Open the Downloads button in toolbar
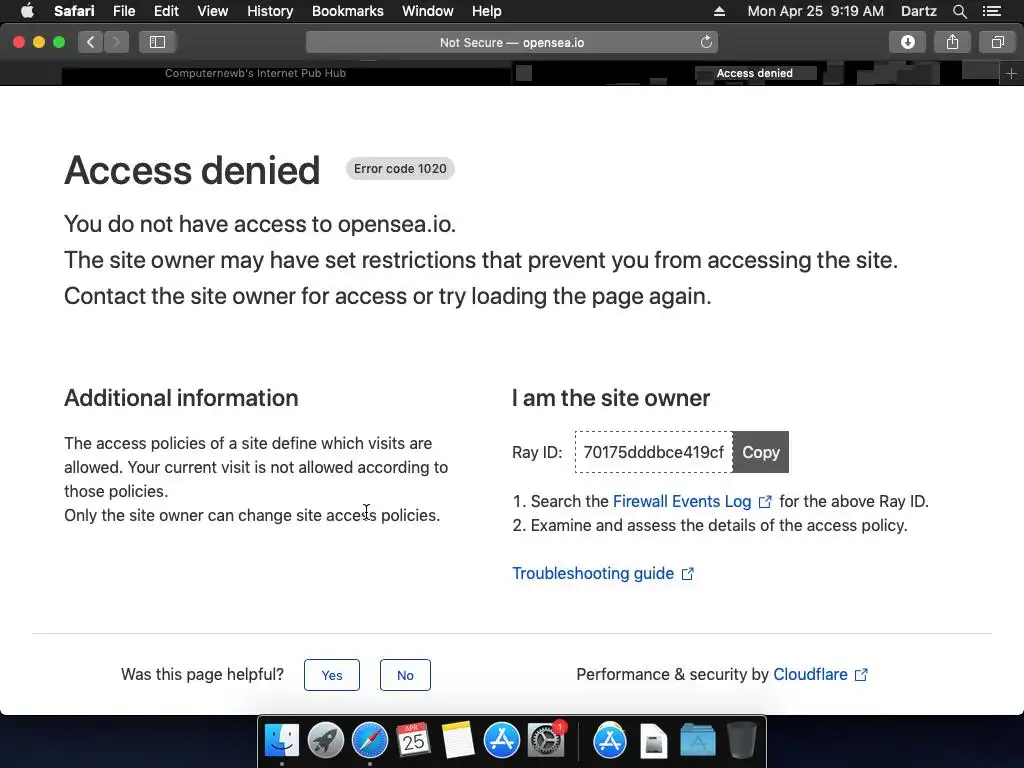Screen dimensions: 1024x768 (x=907, y=42)
